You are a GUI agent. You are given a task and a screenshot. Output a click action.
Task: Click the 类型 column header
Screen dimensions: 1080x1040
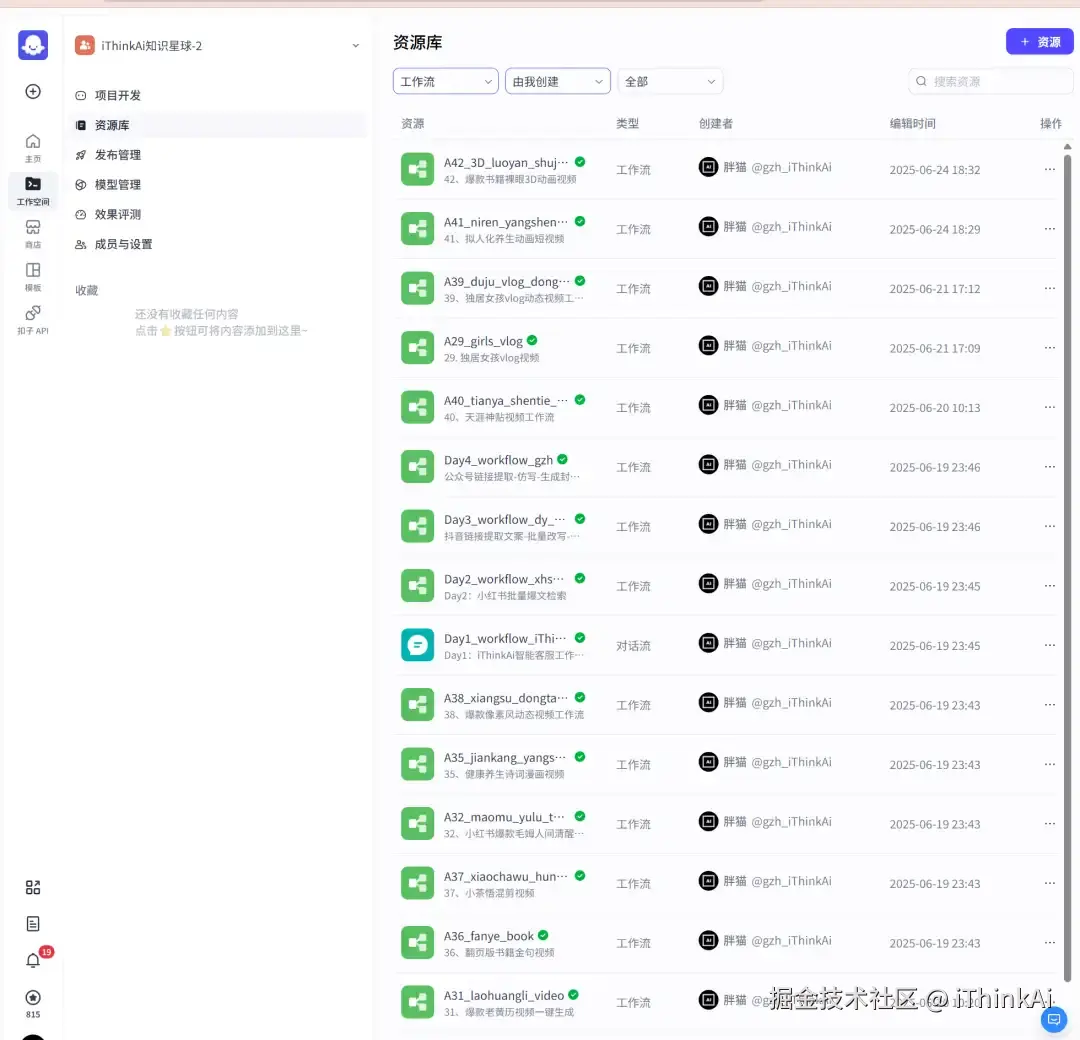point(627,123)
